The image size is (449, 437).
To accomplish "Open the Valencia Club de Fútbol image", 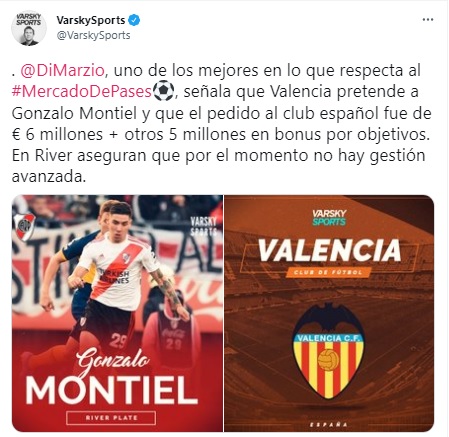I will [x=329, y=313].
